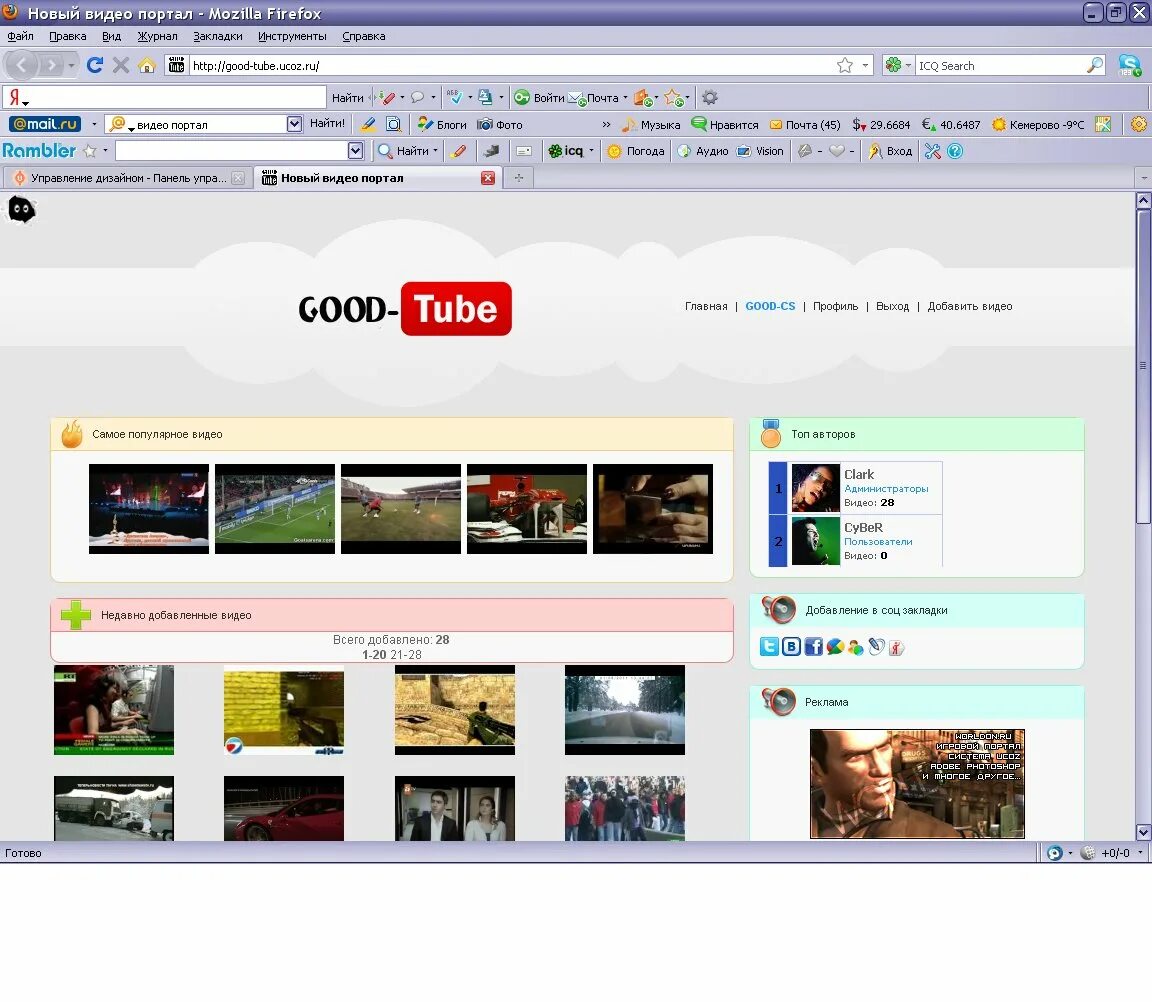
Task: Click the Rambler Вход login item
Action: [x=890, y=151]
